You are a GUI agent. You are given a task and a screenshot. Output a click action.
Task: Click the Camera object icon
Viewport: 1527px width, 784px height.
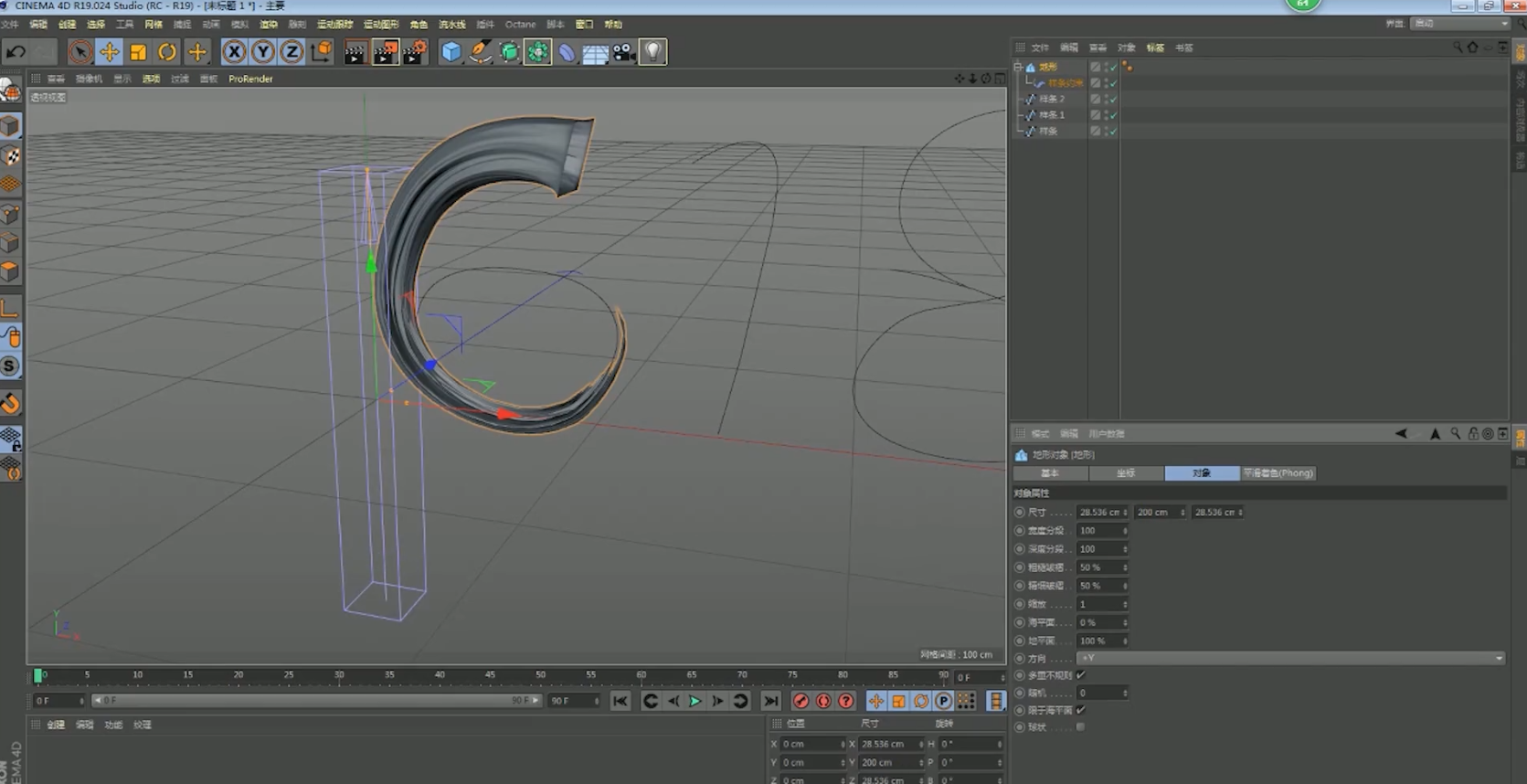tap(624, 52)
